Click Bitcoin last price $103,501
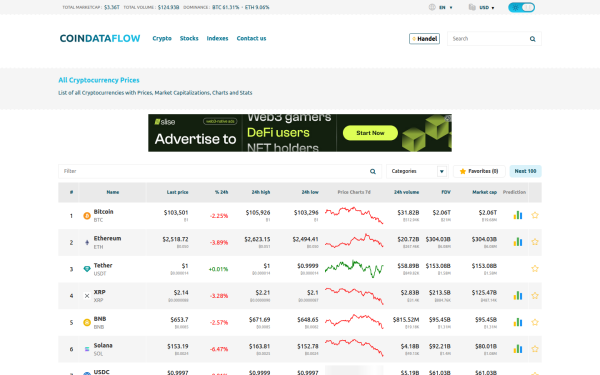Image resolution: width=600 pixels, height=375 pixels. pyautogui.click(x=176, y=212)
